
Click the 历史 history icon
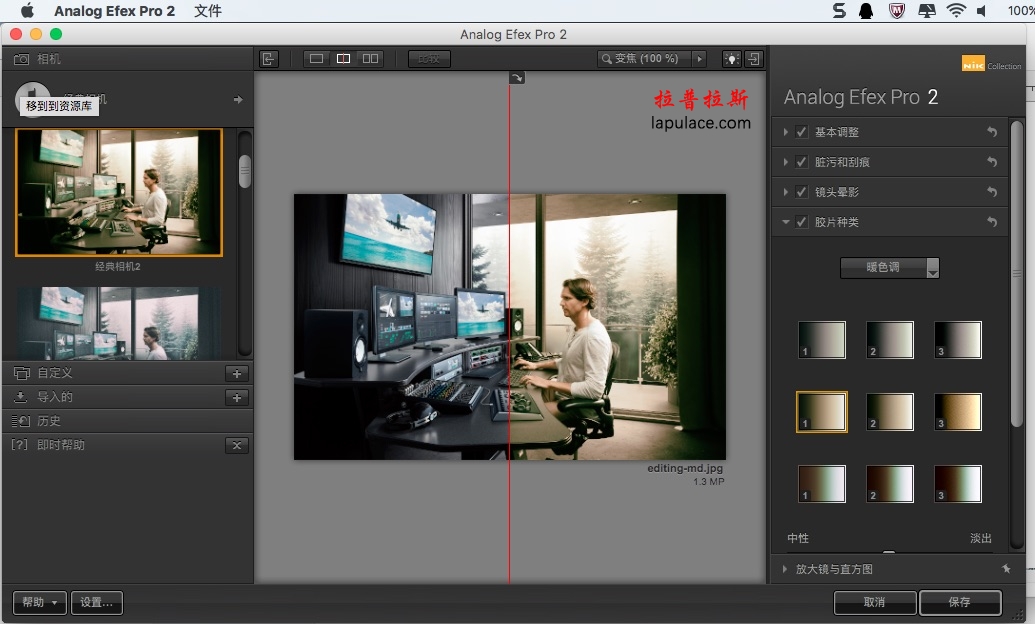(21, 421)
